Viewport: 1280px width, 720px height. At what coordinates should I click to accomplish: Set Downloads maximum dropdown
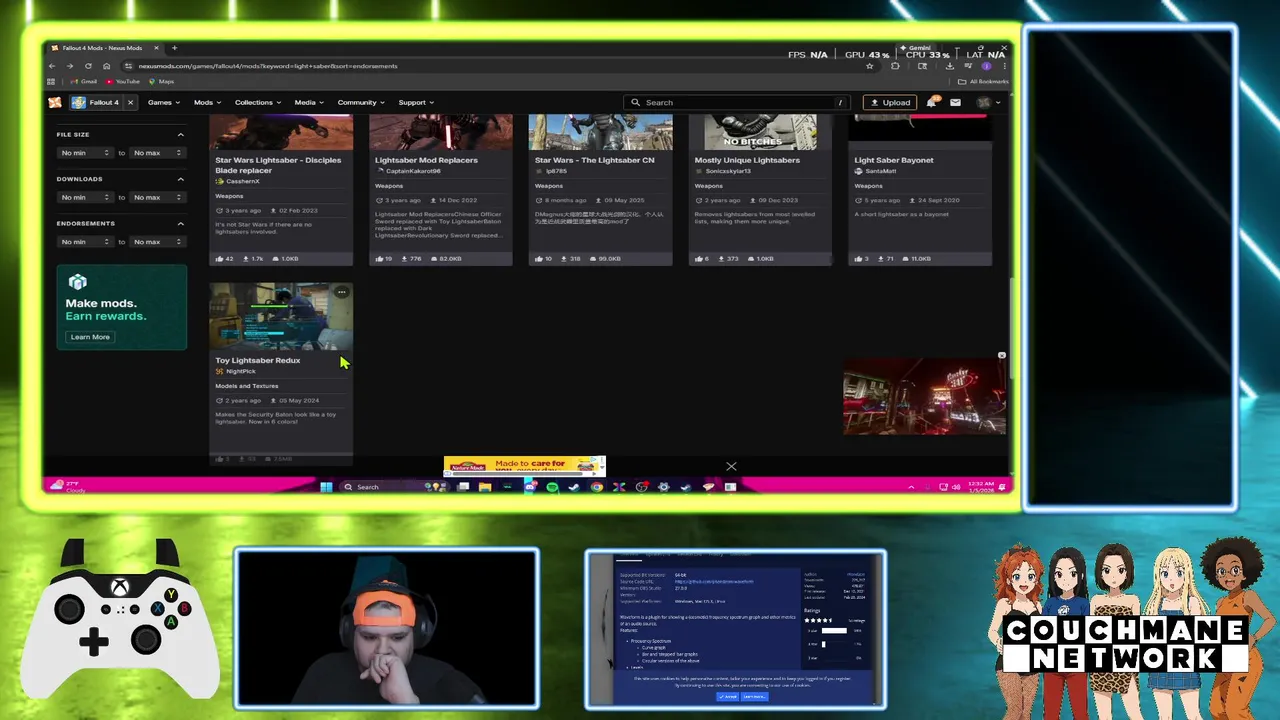[158, 197]
